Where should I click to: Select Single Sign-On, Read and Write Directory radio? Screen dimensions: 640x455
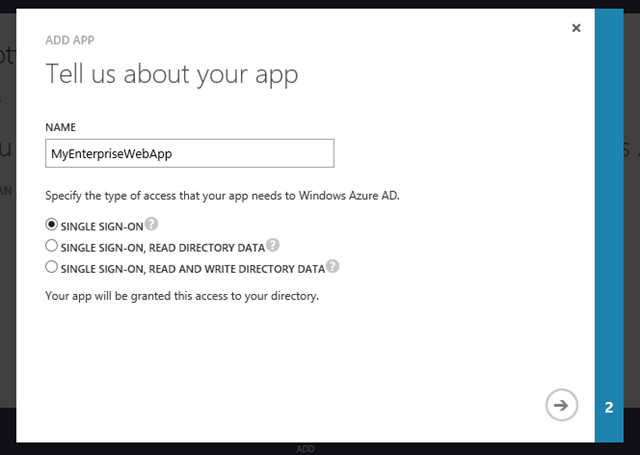tap(51, 267)
